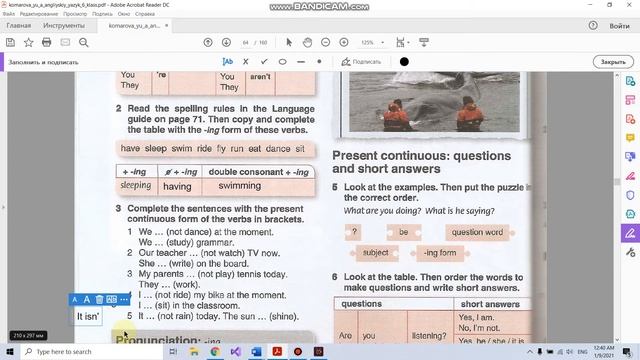The height and width of the screenshot is (360, 640).
Task: Click the help question mark icon
Action: (x=593, y=26)
